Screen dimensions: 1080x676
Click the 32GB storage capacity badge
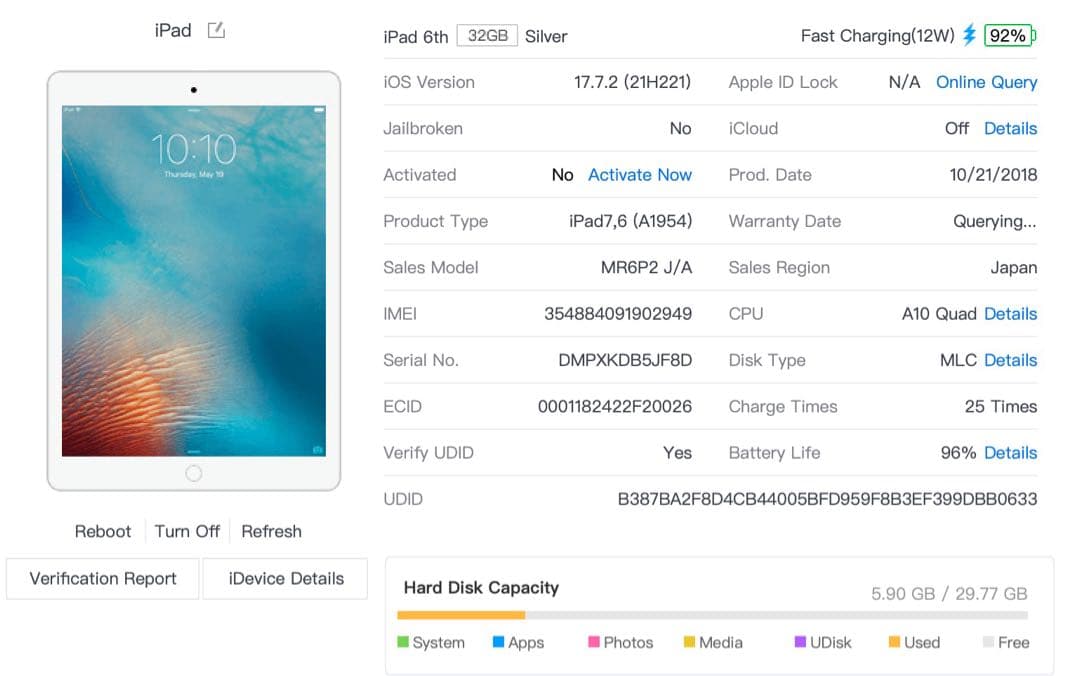[x=489, y=33]
